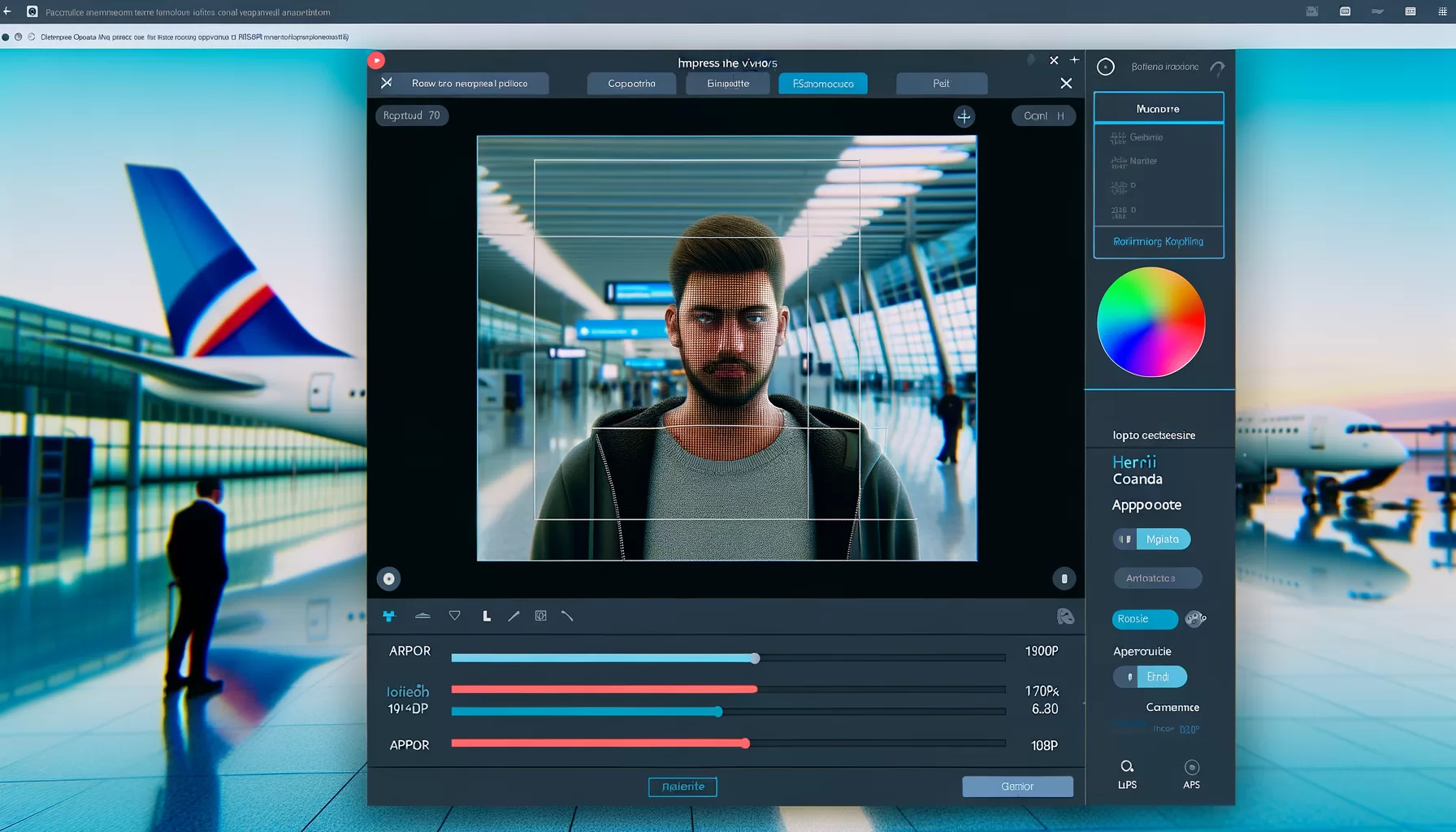
Task: Click the keyboard icon in the top-right bar
Action: 1410,11
